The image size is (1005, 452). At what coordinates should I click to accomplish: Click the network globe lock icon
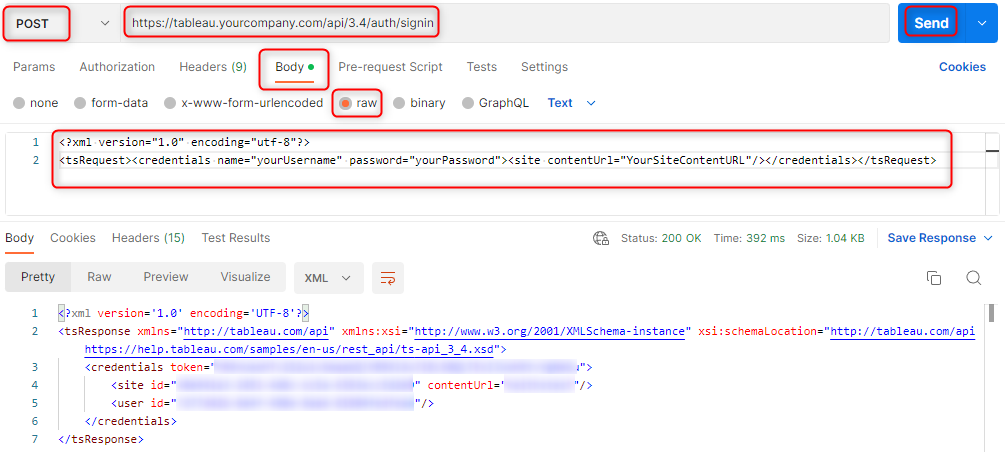pyautogui.click(x=601, y=239)
